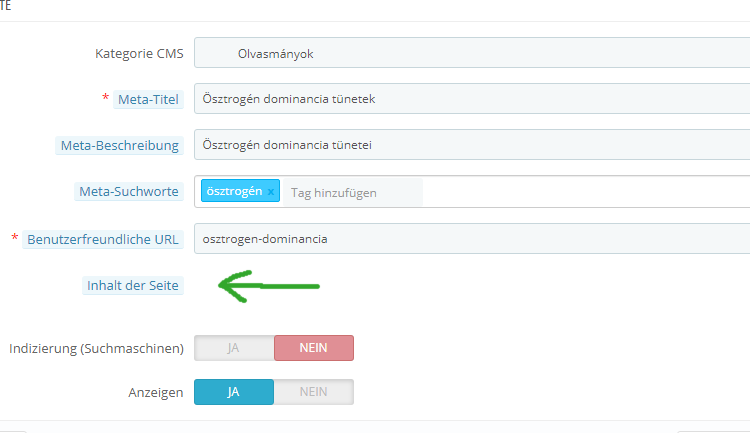Set Indizierung to NEIN
Viewport: 750px width, 433px height.
pos(313,348)
